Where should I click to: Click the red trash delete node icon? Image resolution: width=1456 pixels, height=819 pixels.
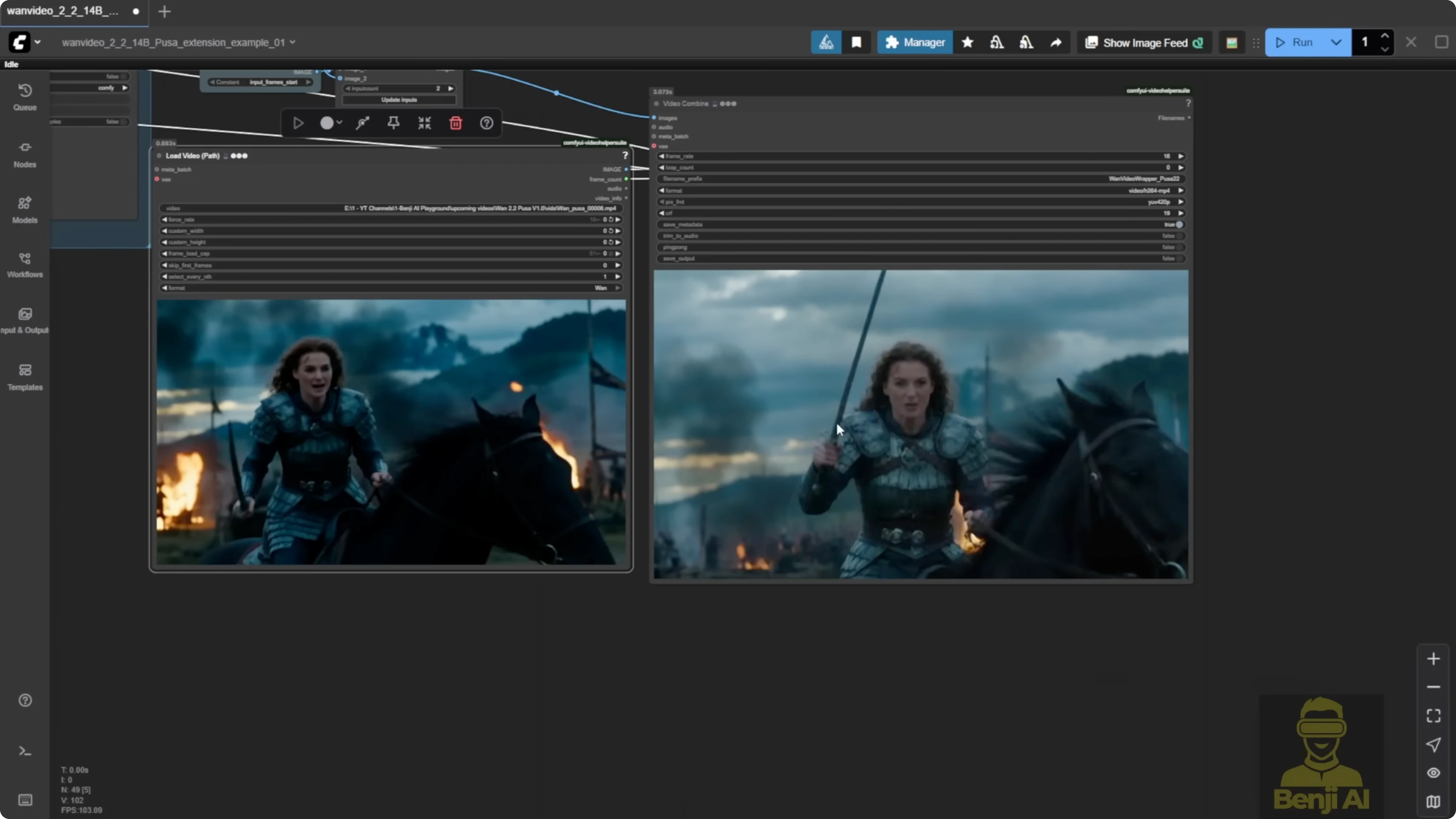pos(455,123)
